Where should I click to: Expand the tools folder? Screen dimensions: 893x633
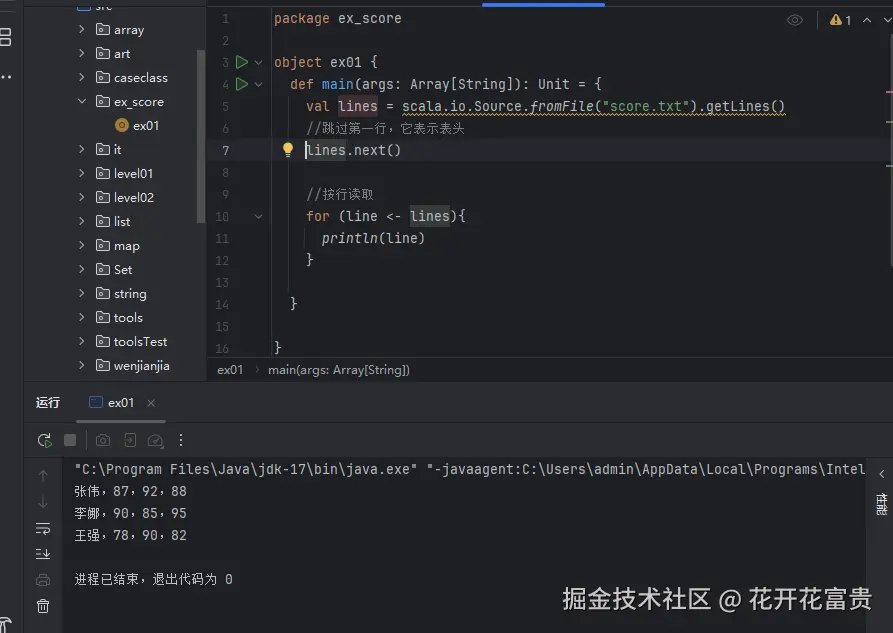pyautogui.click(x=81, y=317)
